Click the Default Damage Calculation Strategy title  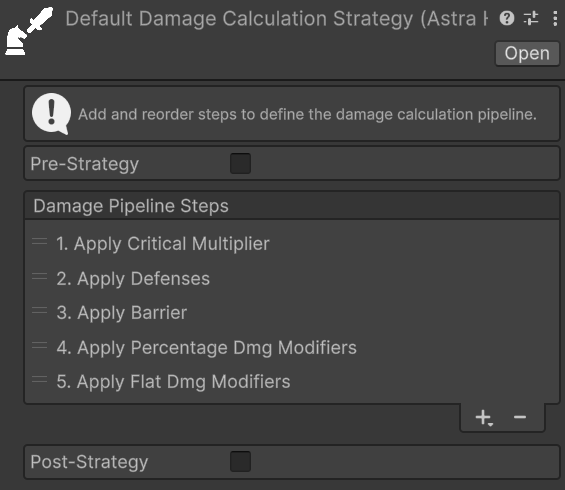click(277, 19)
